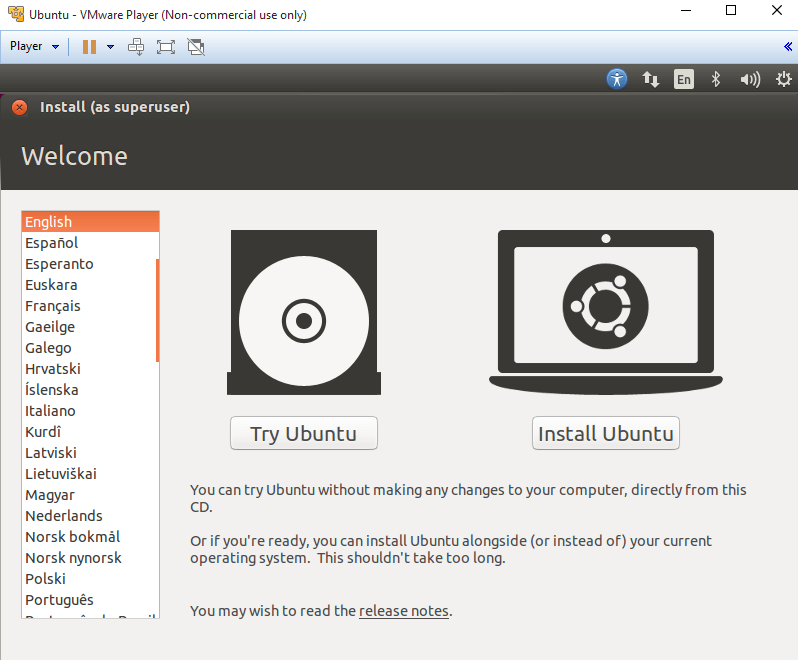The height and width of the screenshot is (660, 798).
Task: Select Français in the language list
Action: pos(53,306)
